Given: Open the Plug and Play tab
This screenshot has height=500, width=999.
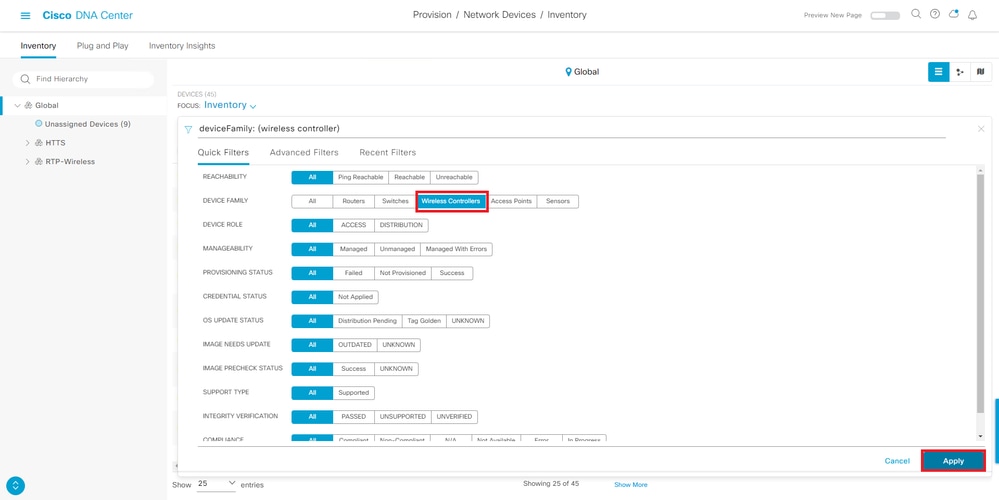Looking at the screenshot, I should (x=103, y=46).
